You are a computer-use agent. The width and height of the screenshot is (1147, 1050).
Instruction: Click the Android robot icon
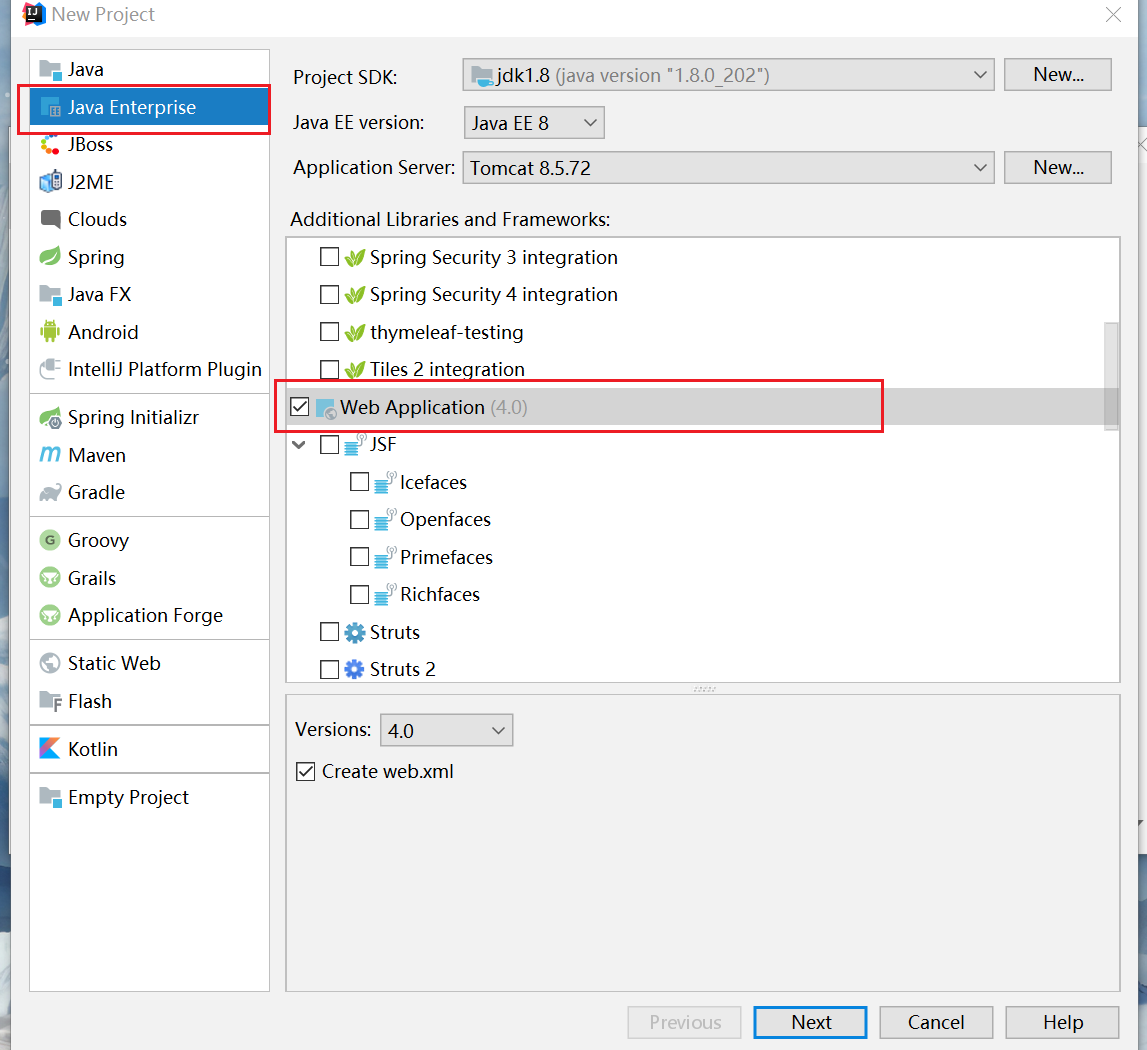[50, 331]
